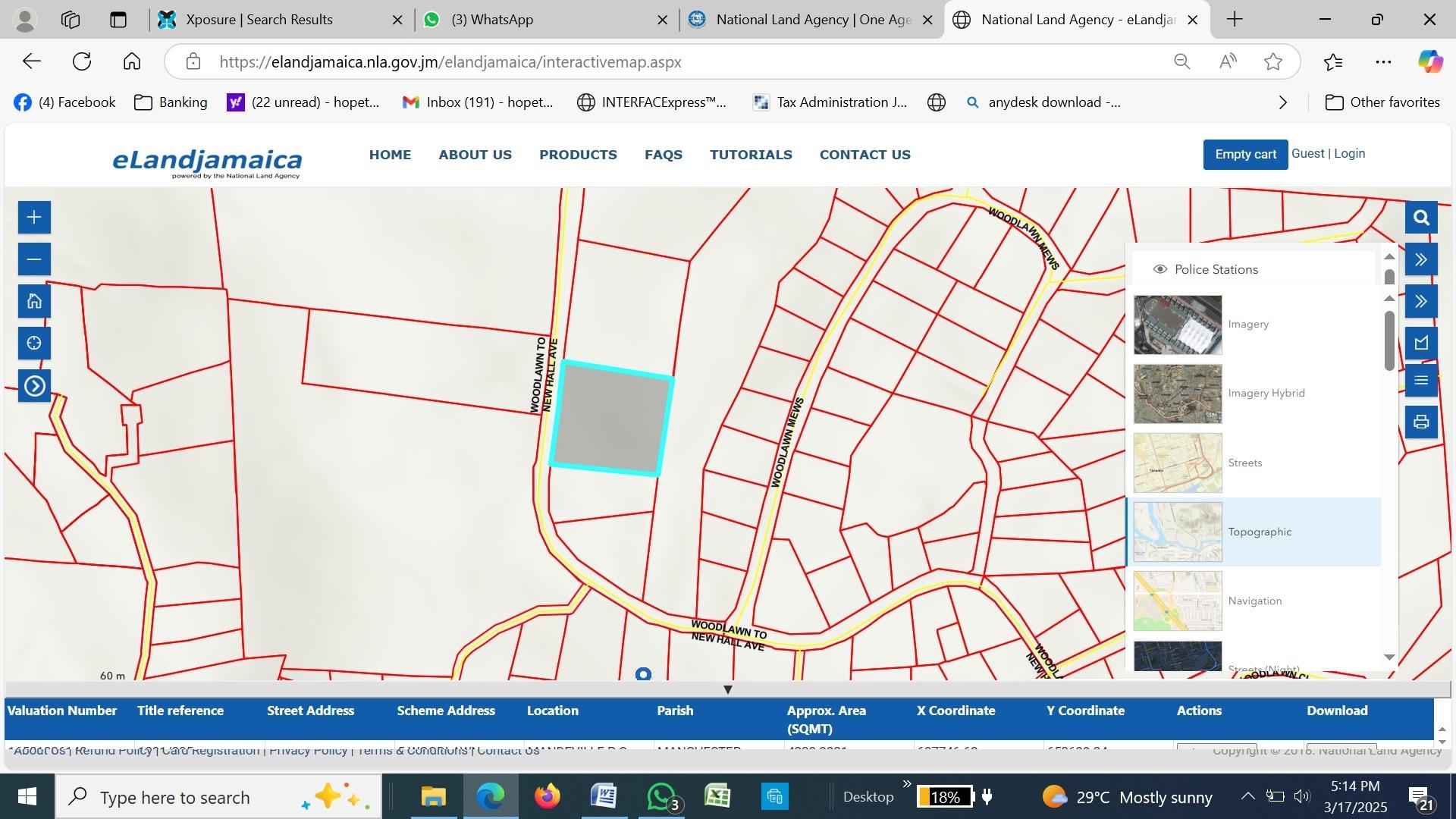Open Copilot sidebar icon
Screen dimensions: 1456x819
[1430, 61]
